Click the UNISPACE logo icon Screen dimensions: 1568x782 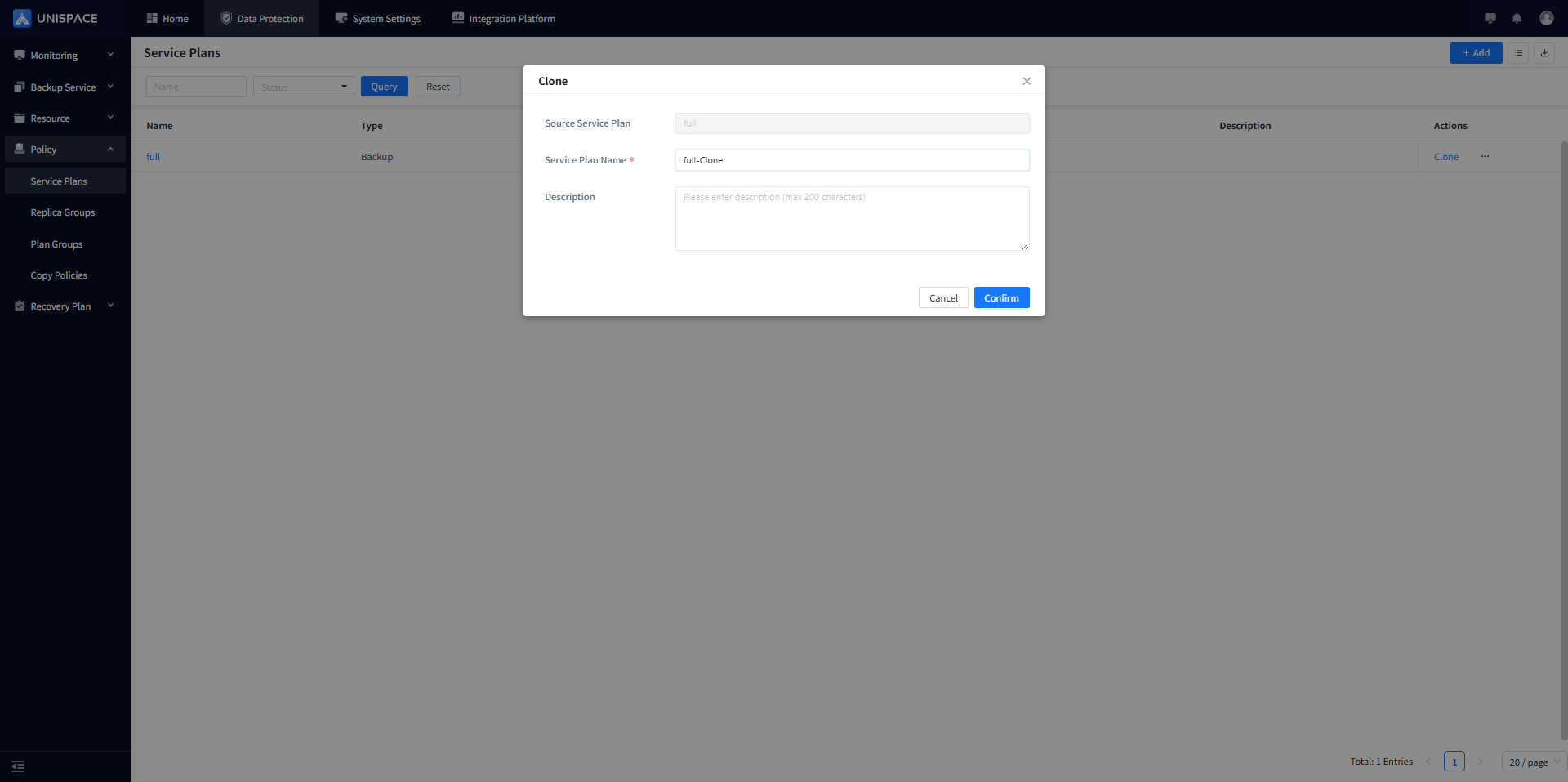22,18
